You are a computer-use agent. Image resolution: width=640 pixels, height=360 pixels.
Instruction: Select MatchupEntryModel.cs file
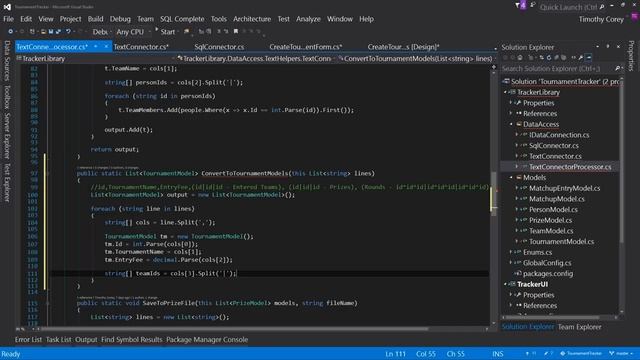(564, 188)
